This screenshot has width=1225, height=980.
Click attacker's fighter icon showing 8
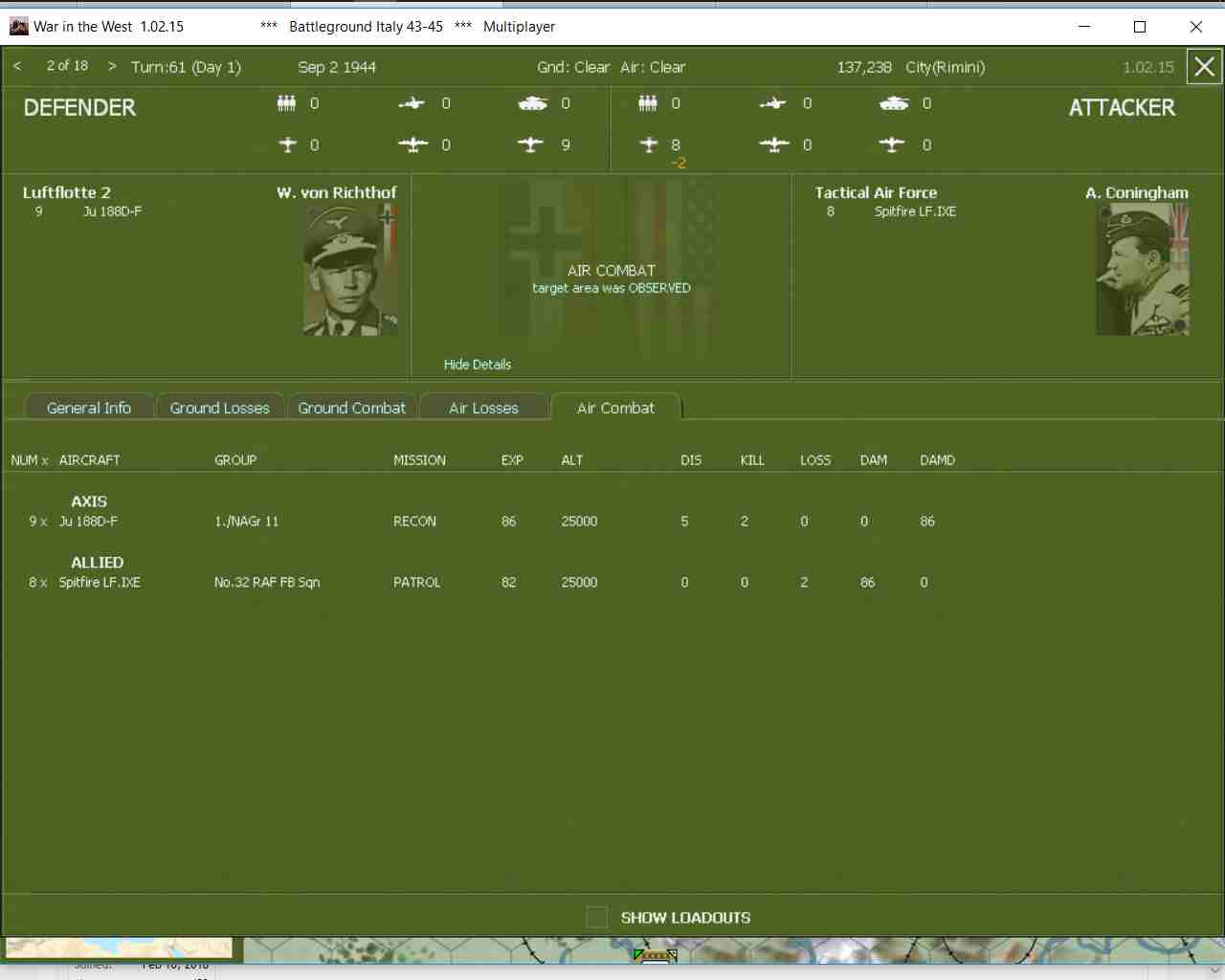649,145
